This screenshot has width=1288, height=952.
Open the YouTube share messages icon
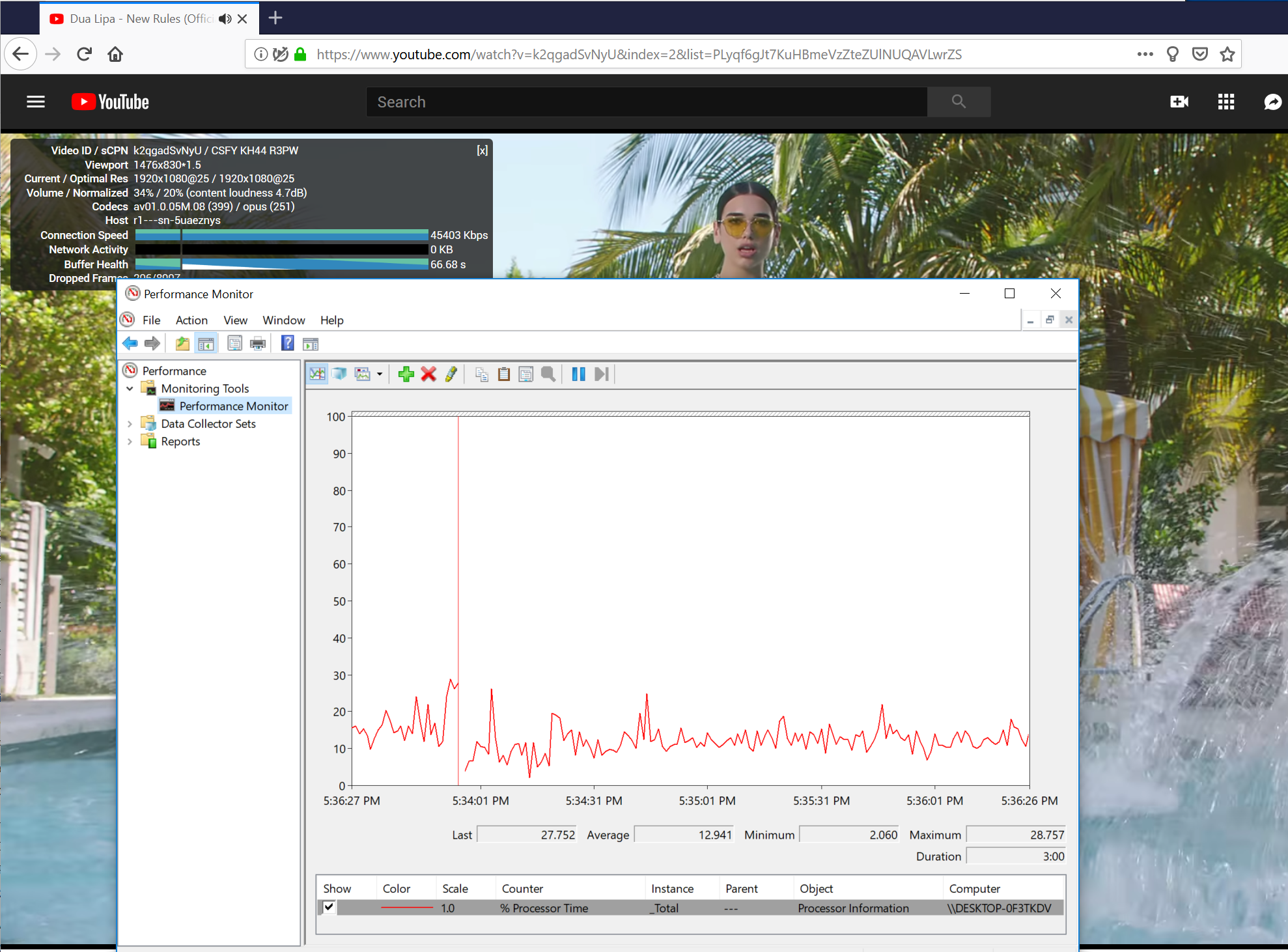pyautogui.click(x=1272, y=102)
